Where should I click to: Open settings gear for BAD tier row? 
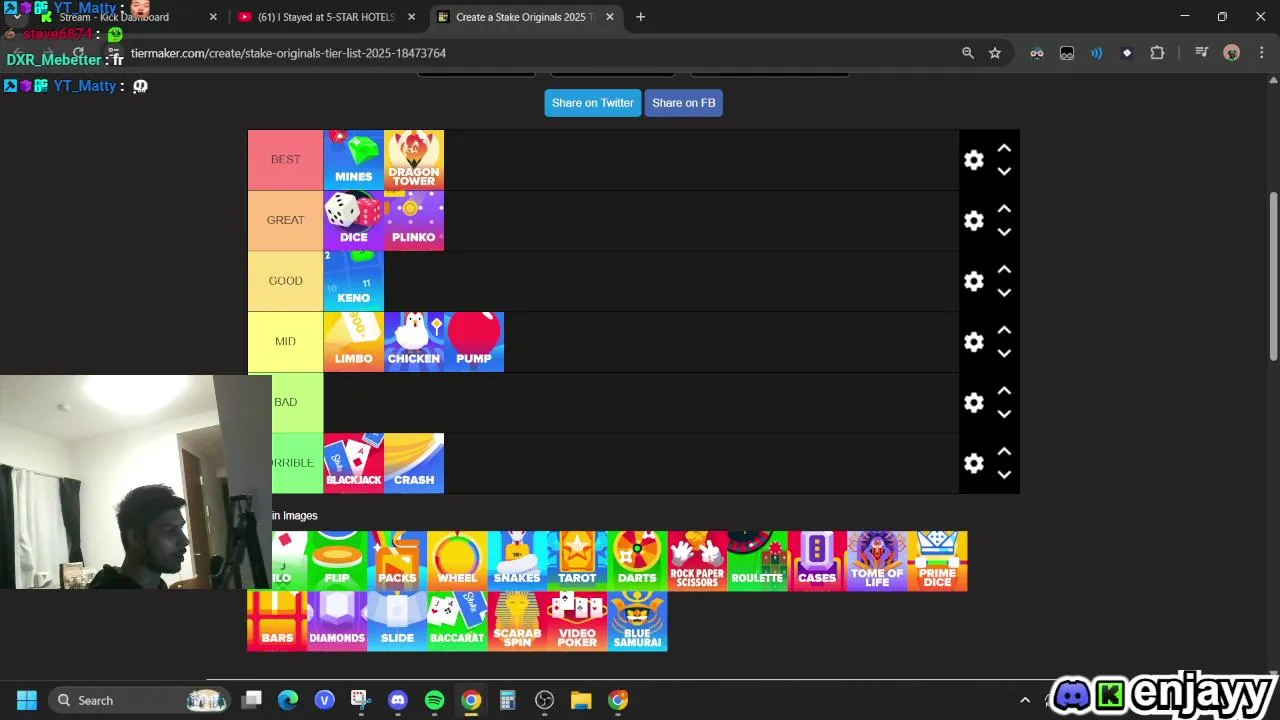[973, 402]
